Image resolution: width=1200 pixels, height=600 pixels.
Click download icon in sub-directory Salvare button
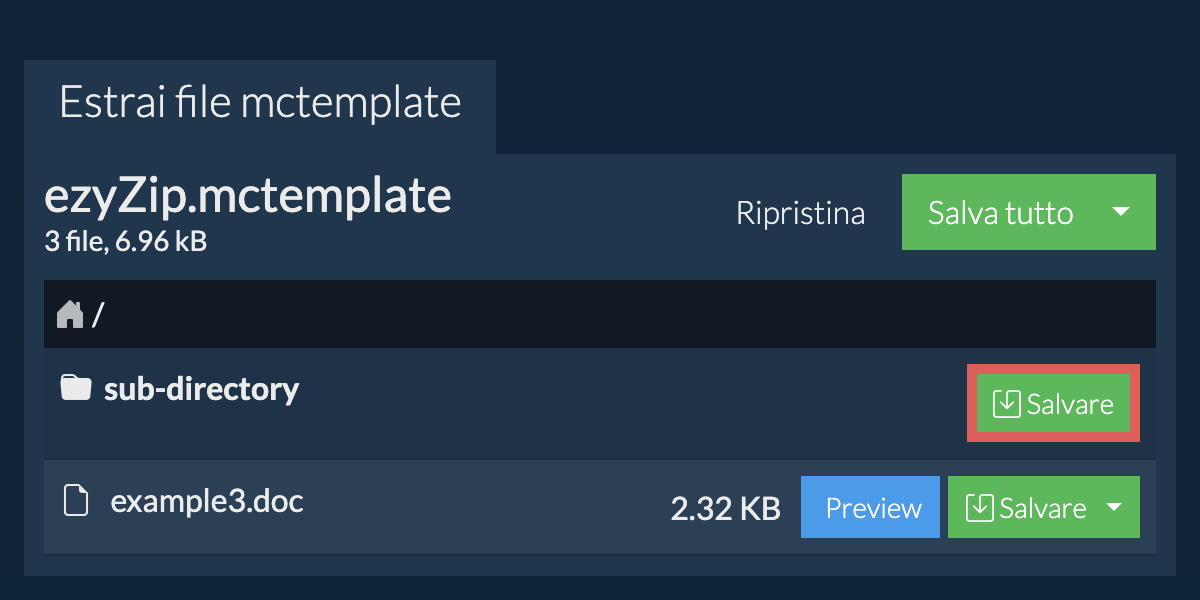click(x=1006, y=404)
